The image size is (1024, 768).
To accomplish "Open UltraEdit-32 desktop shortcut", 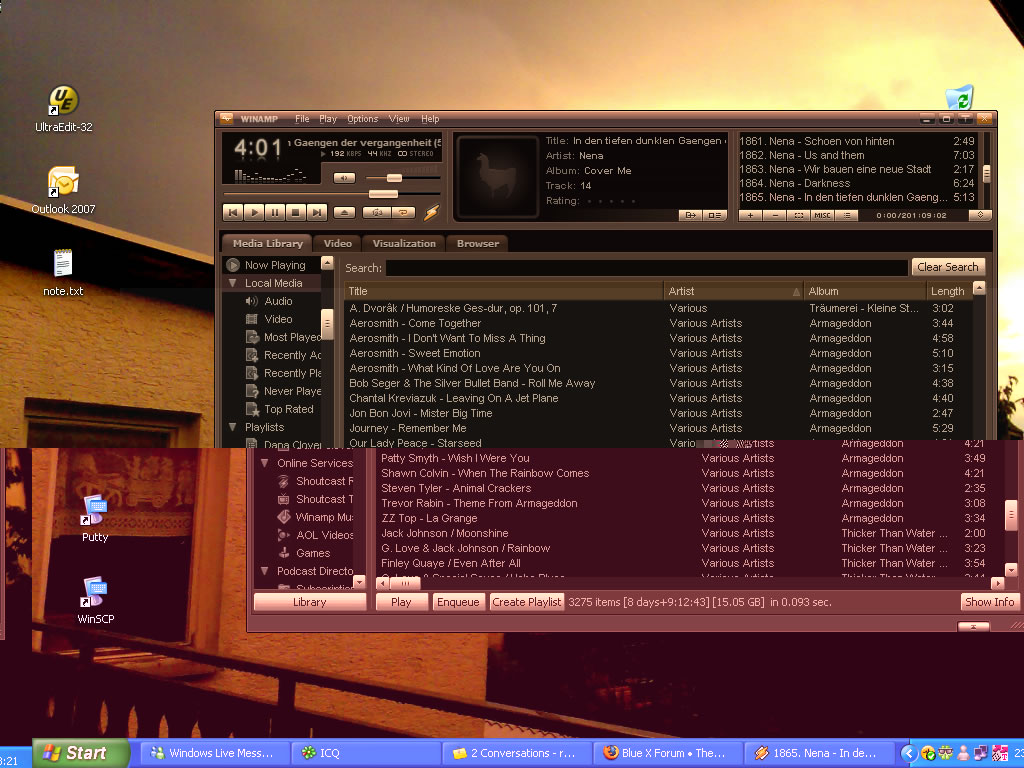I will pyautogui.click(x=64, y=101).
